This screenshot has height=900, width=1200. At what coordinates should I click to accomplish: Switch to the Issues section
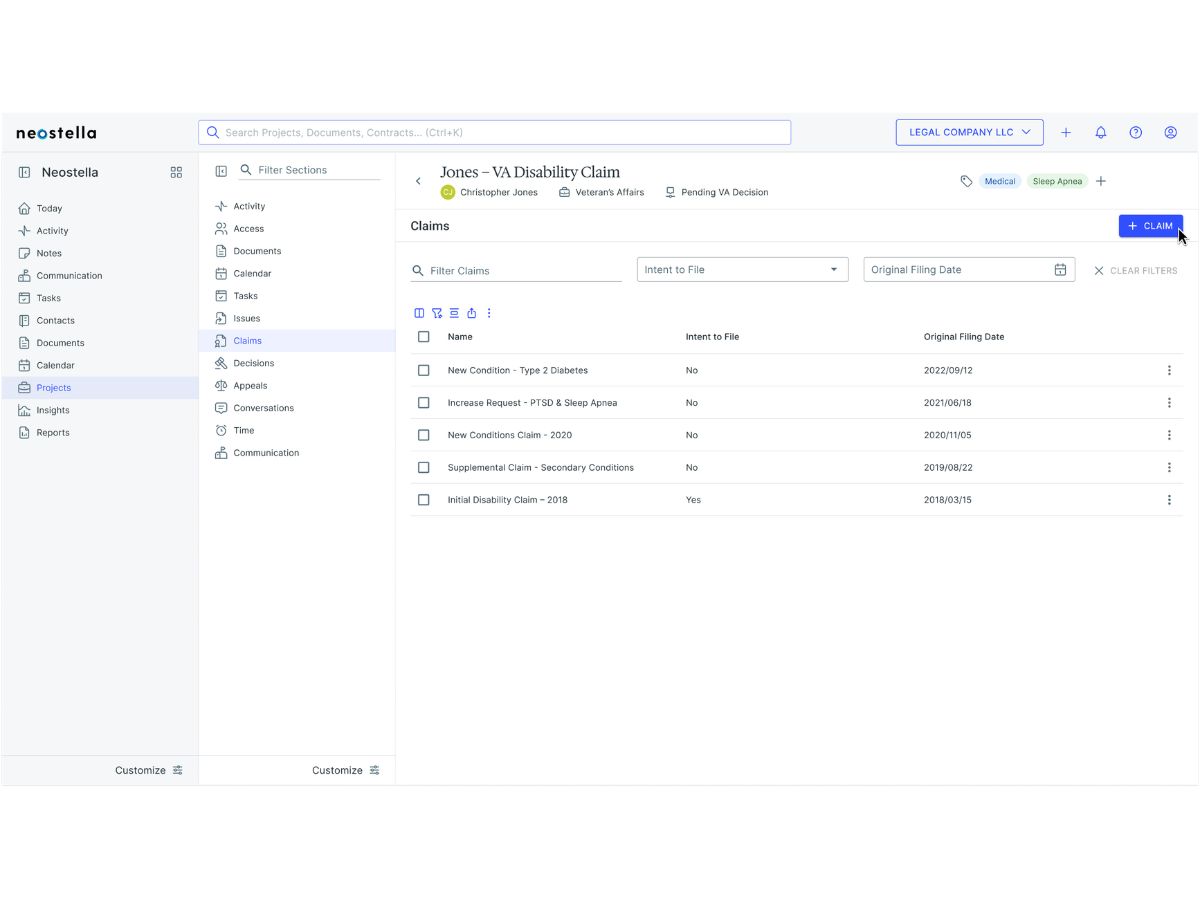click(x=297, y=318)
